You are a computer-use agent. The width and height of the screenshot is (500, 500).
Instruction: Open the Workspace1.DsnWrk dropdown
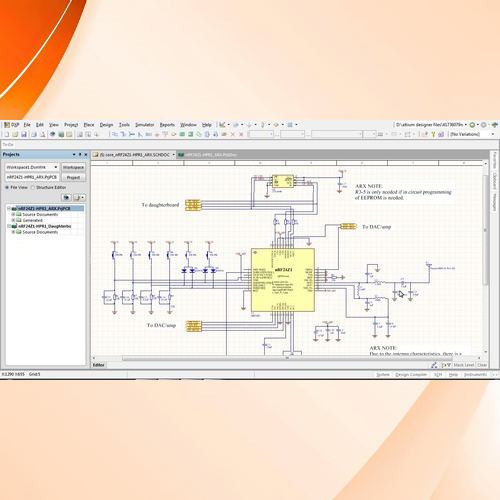(x=56, y=167)
